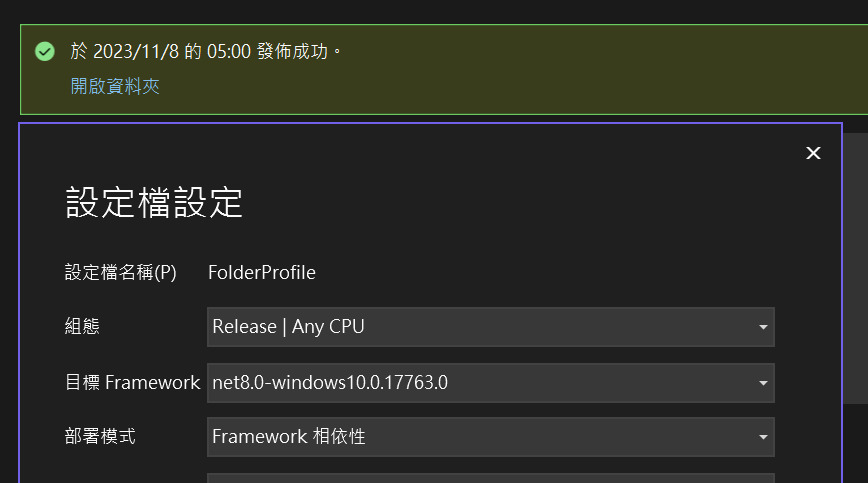Click the gray panel right of the dialog
868x483 pixels.
point(855,268)
